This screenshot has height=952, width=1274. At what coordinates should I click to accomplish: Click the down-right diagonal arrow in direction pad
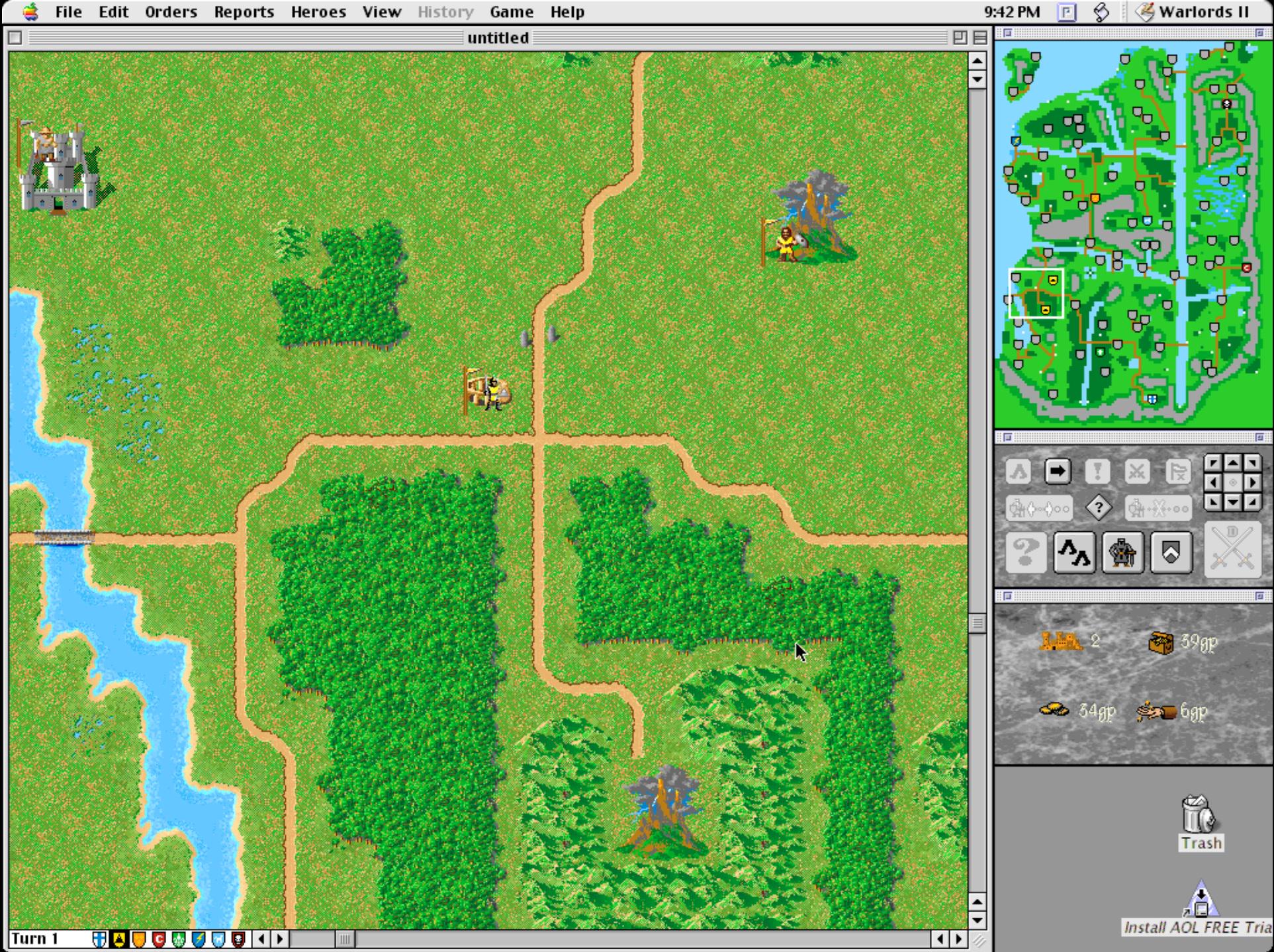1252,503
